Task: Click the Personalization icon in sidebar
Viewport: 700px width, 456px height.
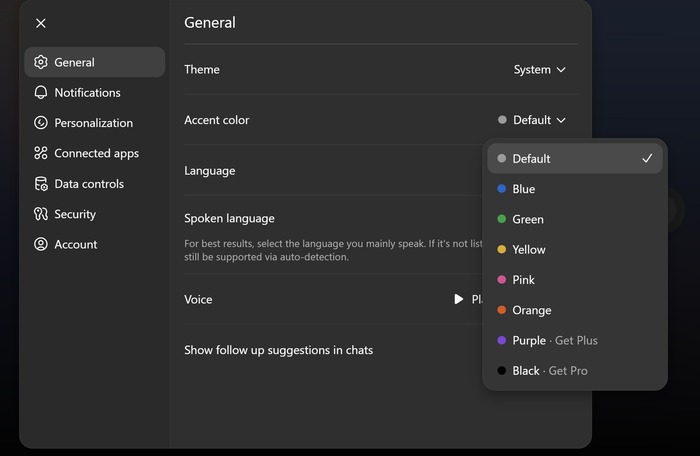Action: click(x=41, y=123)
